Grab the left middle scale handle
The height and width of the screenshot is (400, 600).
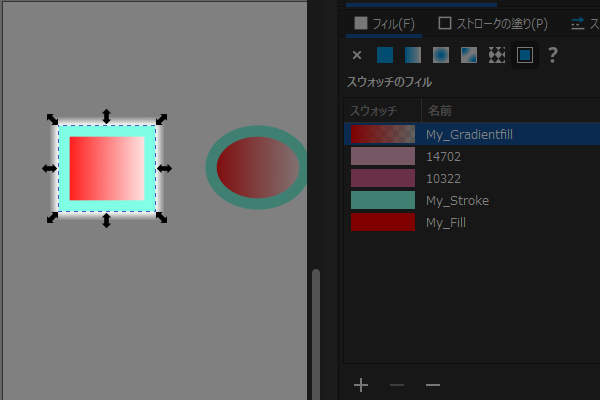[x=49, y=168]
